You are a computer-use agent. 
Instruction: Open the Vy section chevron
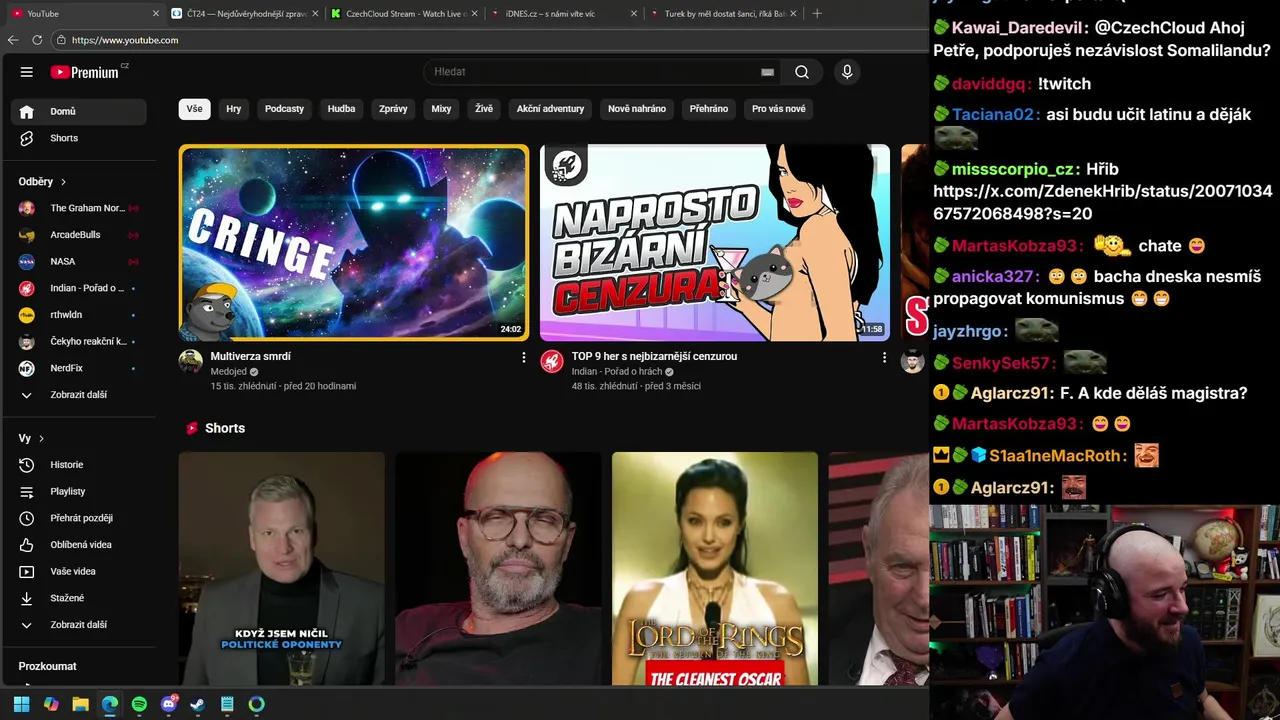tap(41, 438)
